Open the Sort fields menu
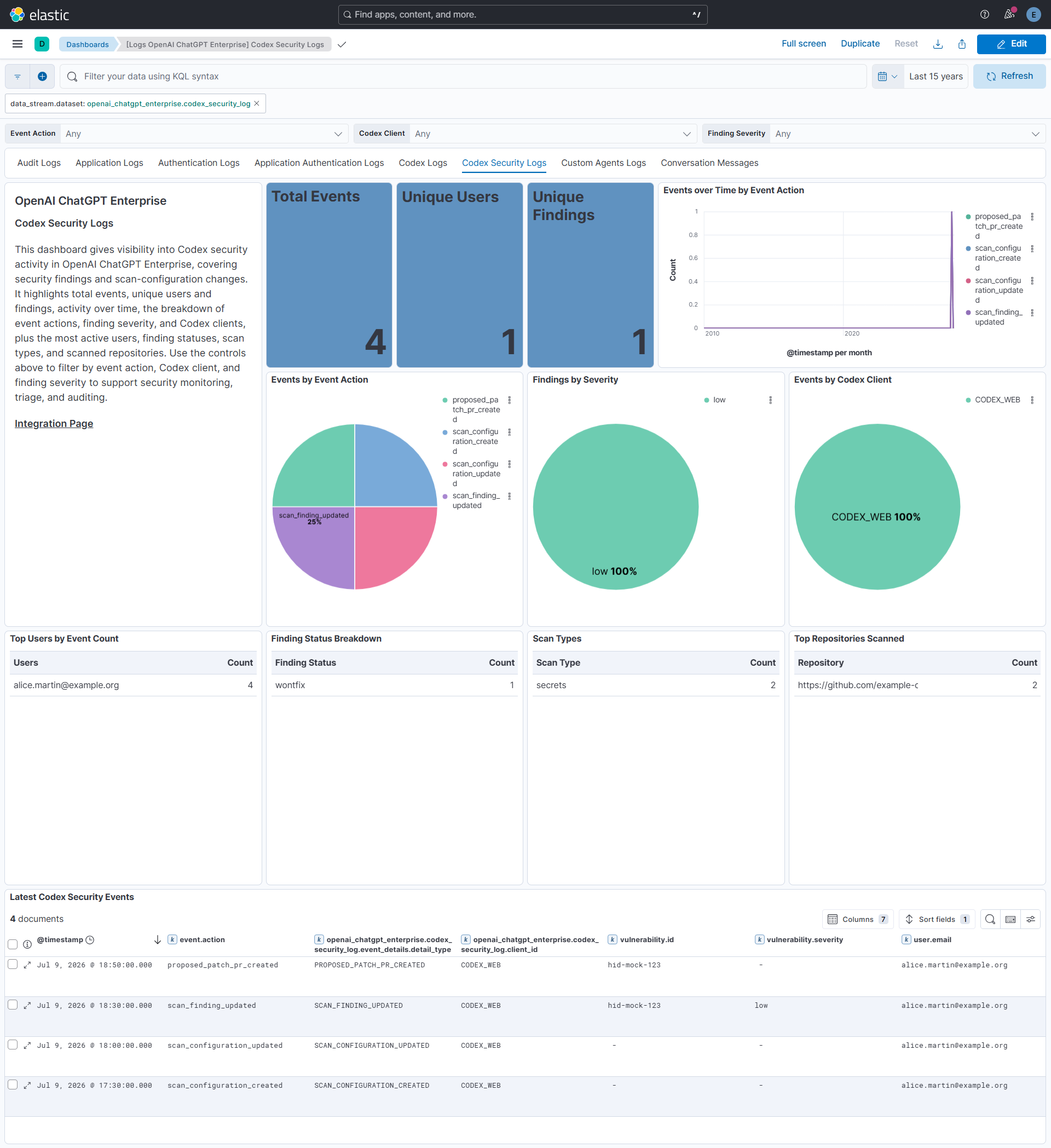The height and width of the screenshot is (1148, 1051). point(937,919)
